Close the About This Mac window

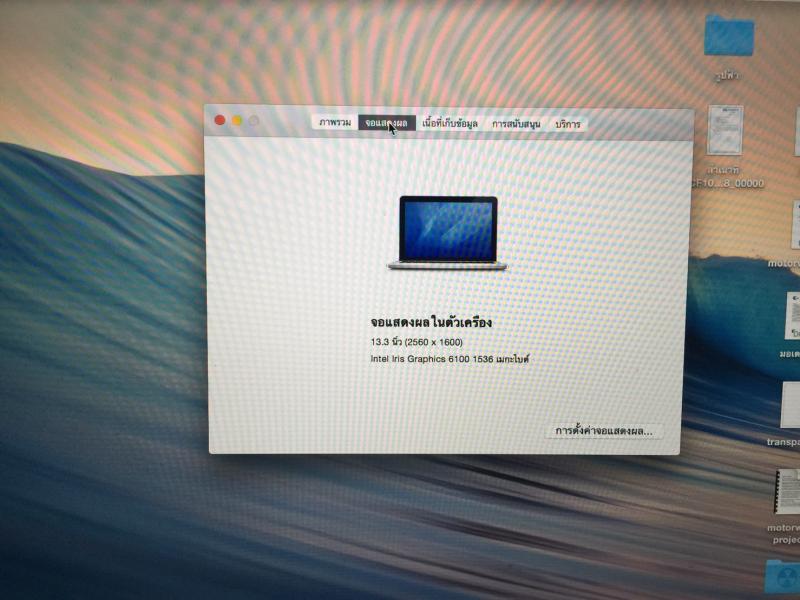tap(220, 120)
